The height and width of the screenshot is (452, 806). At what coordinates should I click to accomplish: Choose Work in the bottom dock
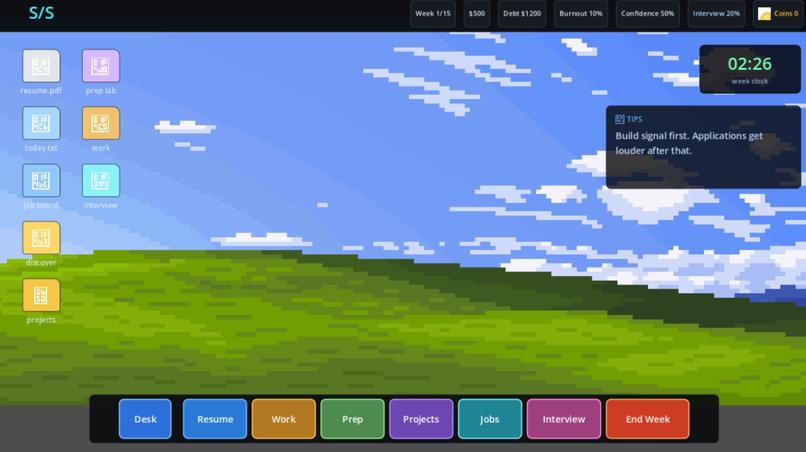(x=284, y=419)
